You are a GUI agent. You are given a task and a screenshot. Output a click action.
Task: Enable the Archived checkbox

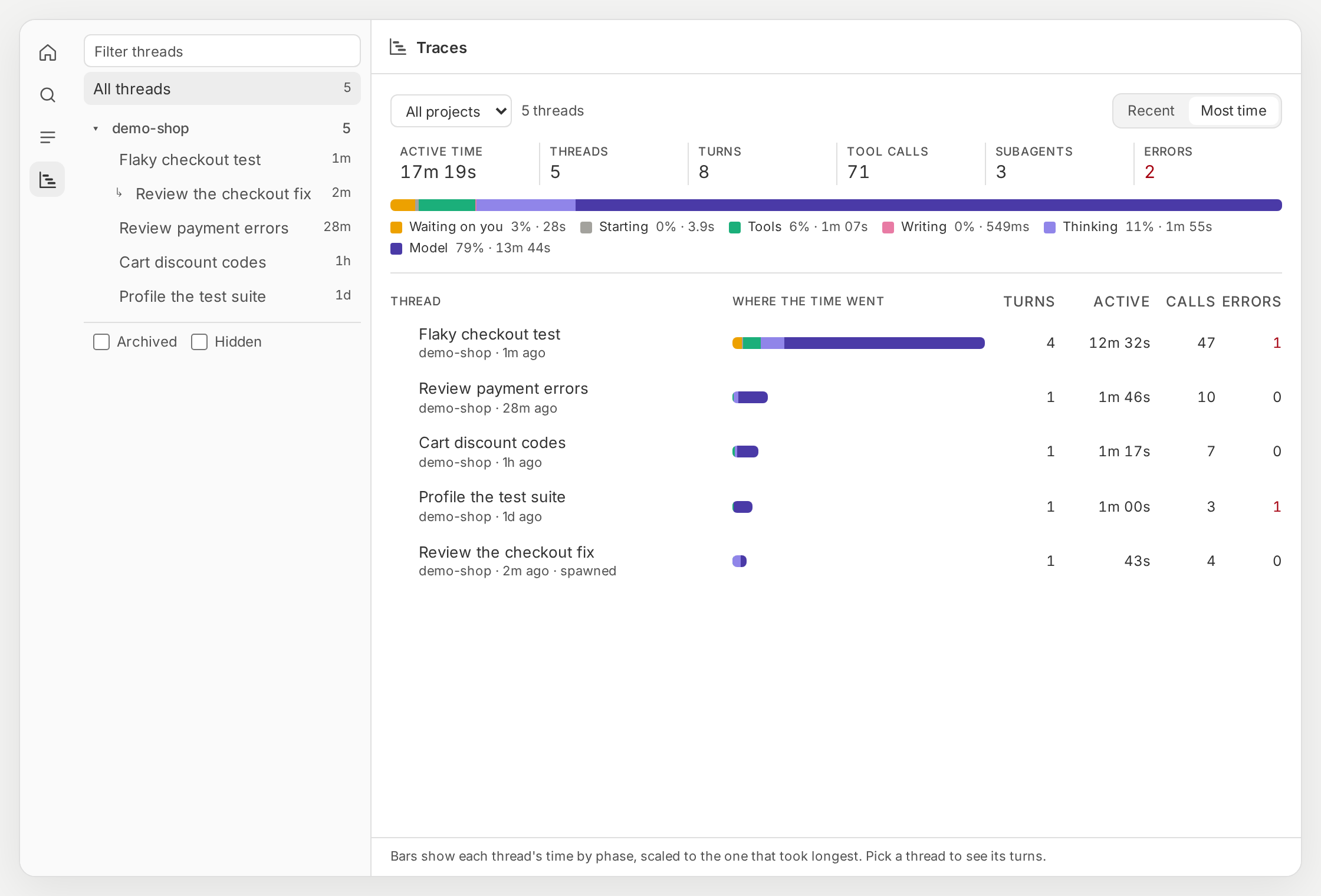[101, 342]
